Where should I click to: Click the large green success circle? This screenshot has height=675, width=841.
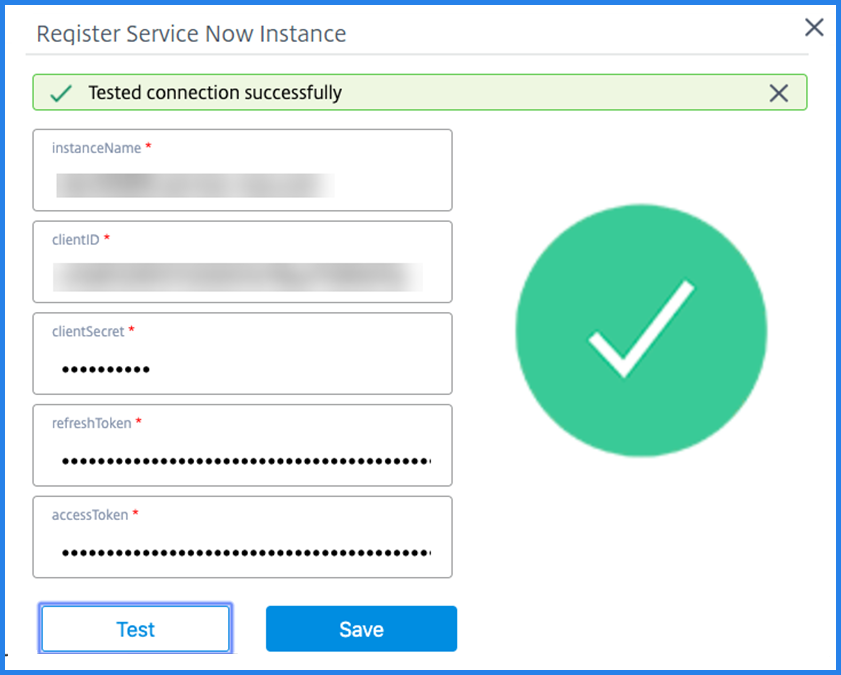[x=641, y=330]
